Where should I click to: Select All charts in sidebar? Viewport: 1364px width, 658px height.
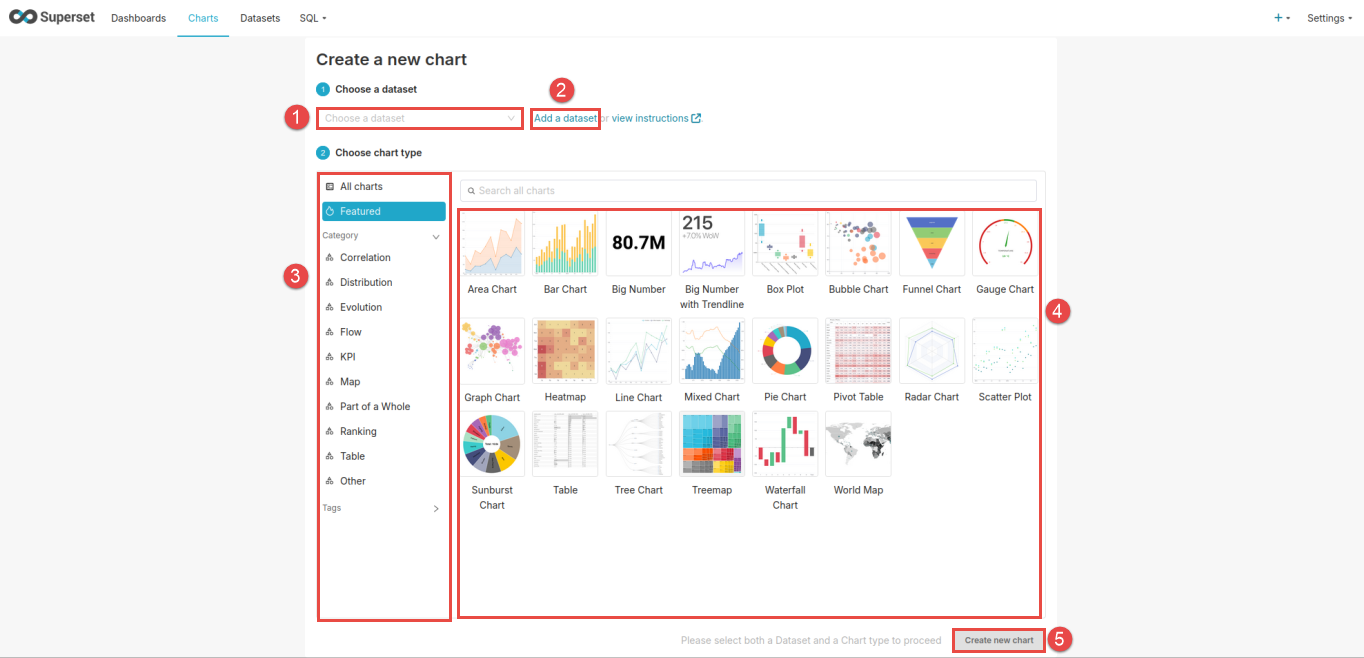point(384,187)
